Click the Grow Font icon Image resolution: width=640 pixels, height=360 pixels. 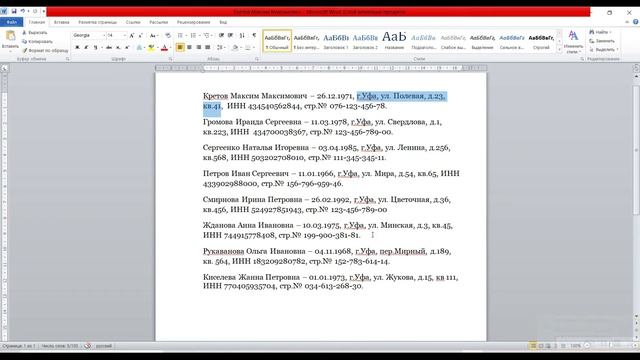pyautogui.click(x=132, y=36)
